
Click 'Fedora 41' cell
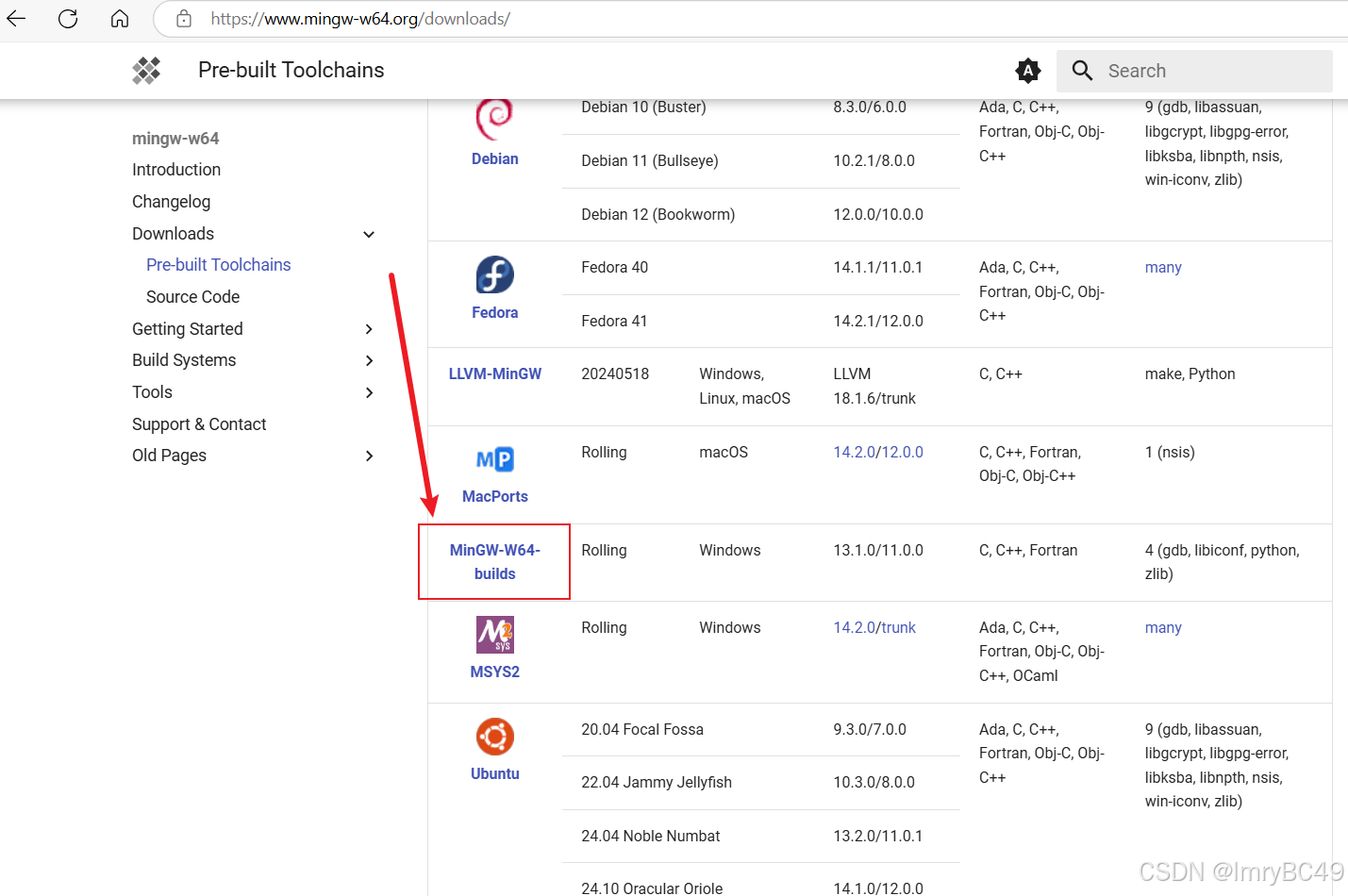[615, 322]
